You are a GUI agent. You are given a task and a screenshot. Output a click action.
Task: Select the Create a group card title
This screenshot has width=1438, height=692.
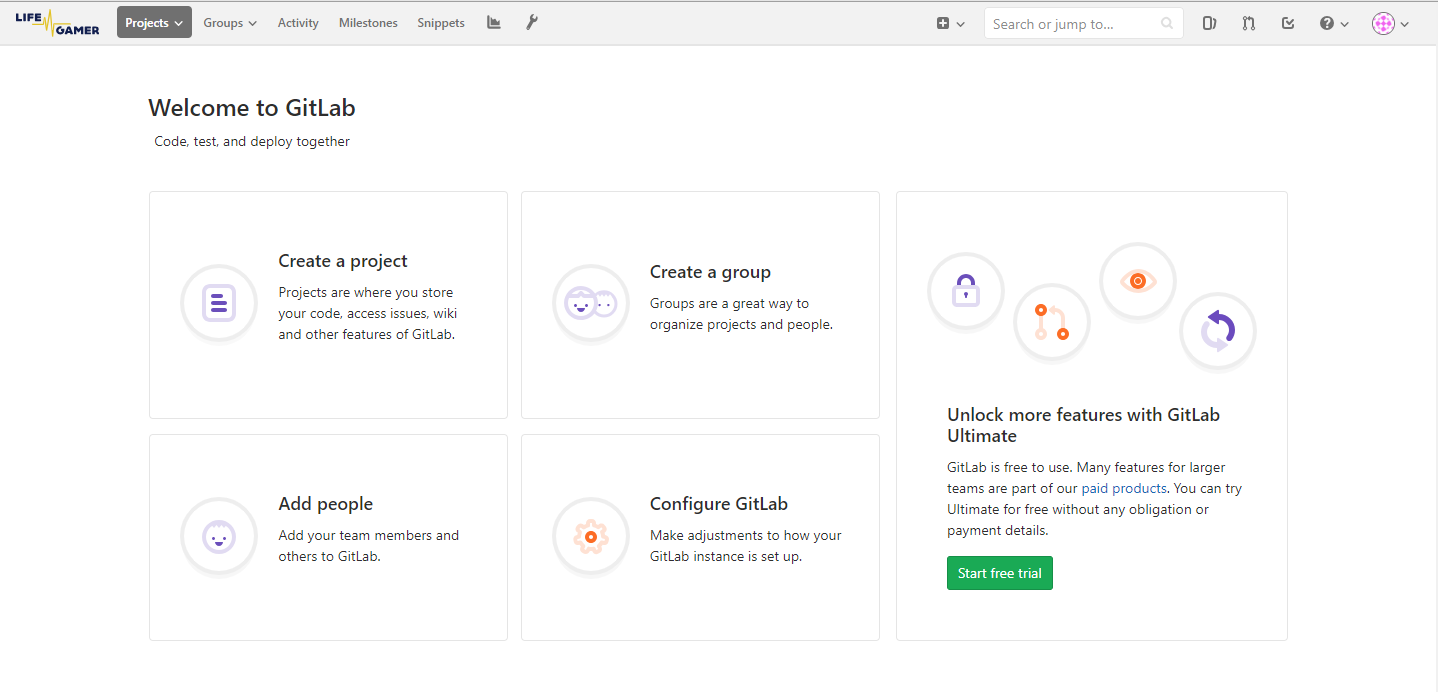point(710,272)
